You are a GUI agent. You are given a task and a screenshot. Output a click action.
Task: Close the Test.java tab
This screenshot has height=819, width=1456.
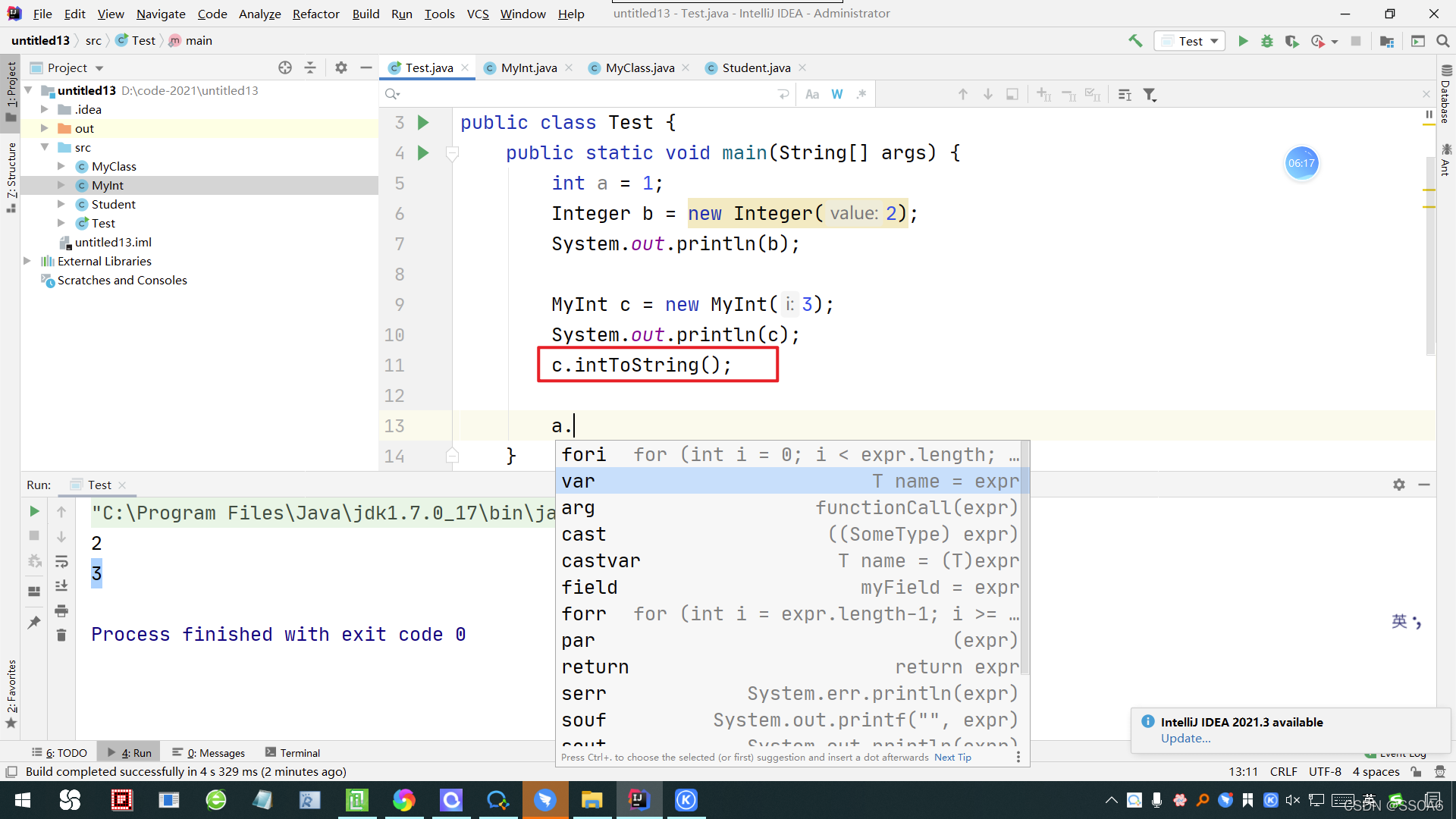(465, 67)
